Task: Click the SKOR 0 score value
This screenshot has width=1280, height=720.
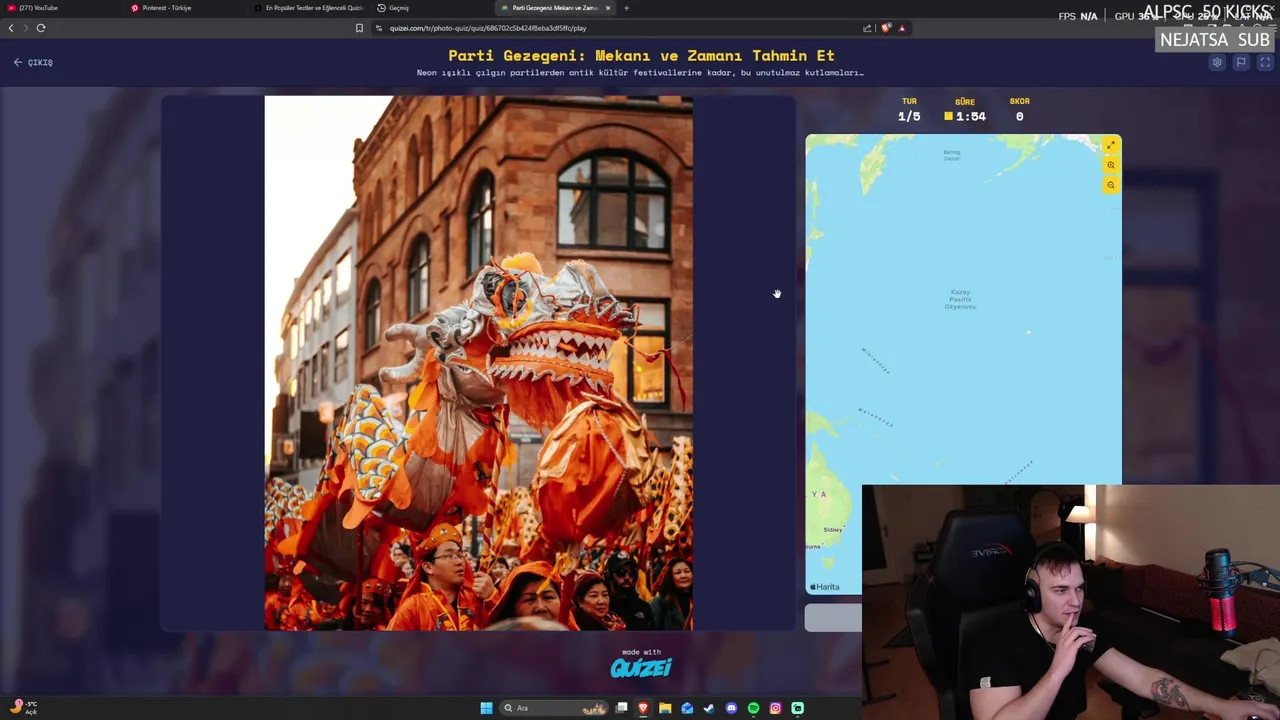Action: pyautogui.click(x=1019, y=116)
